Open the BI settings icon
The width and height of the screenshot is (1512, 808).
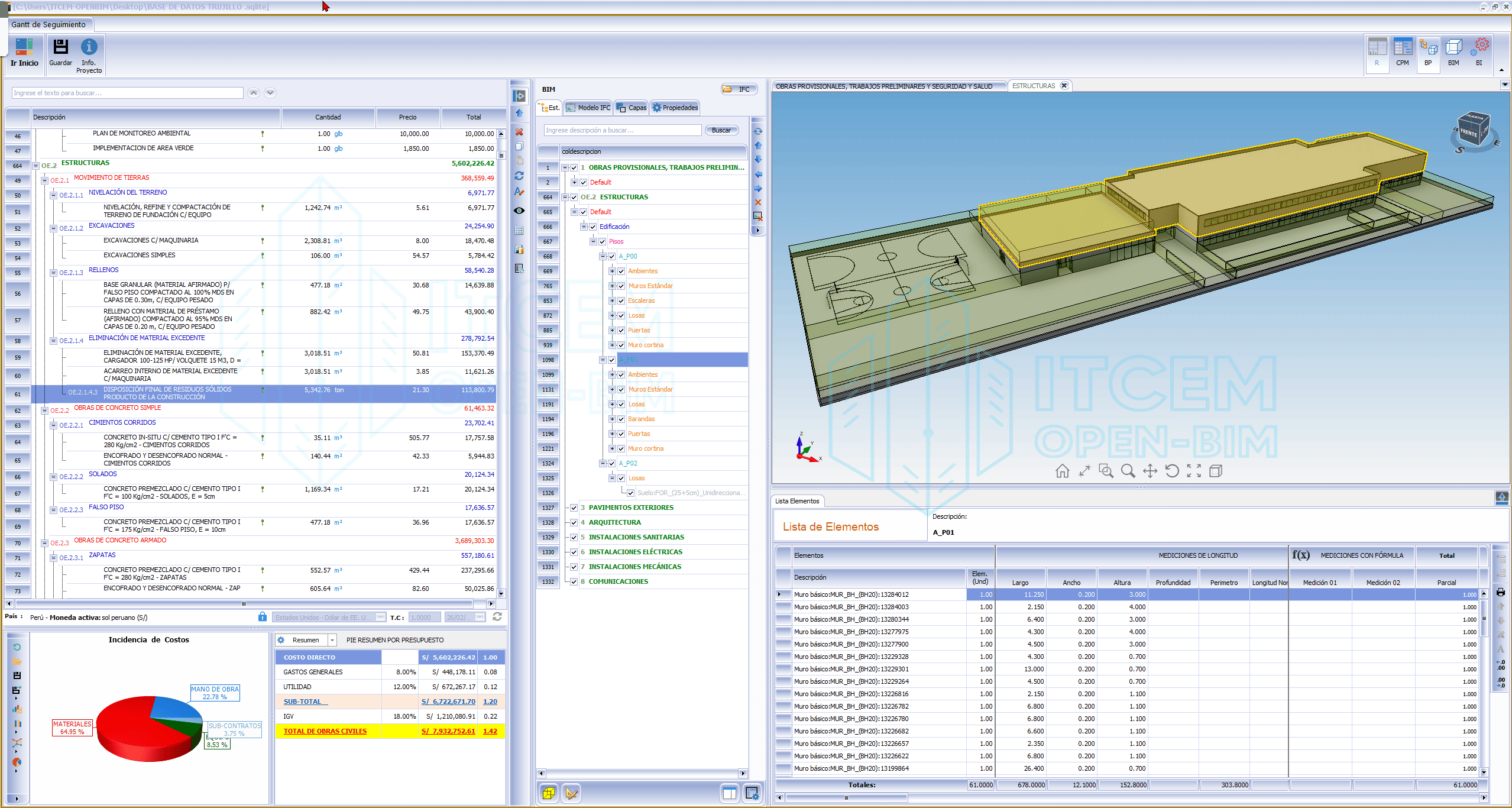tap(1479, 47)
